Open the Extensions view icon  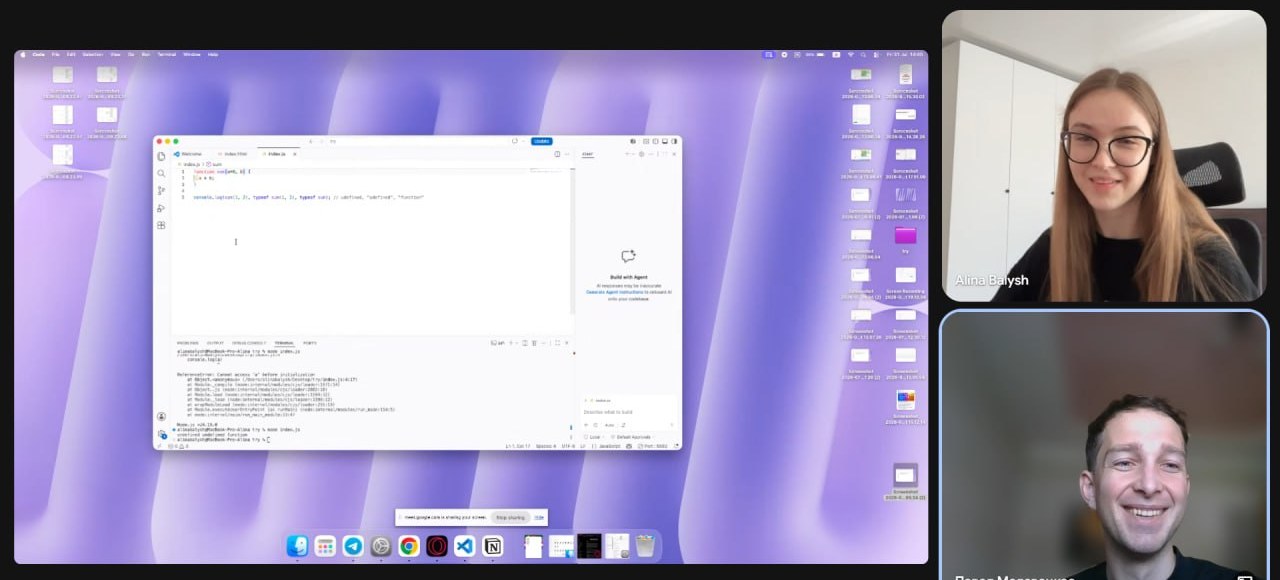161,225
